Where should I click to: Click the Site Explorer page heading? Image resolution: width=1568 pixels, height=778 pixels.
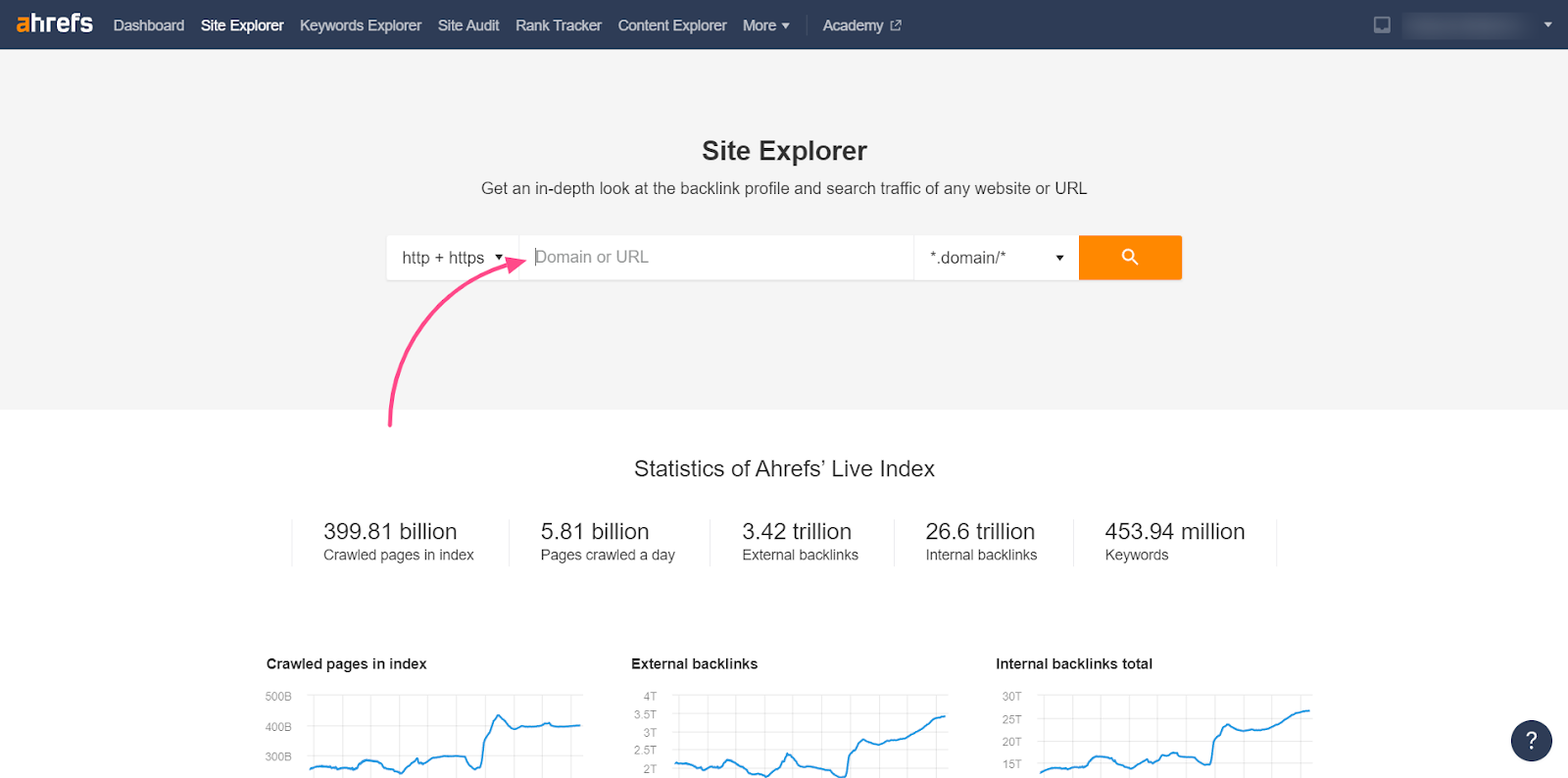tap(784, 151)
